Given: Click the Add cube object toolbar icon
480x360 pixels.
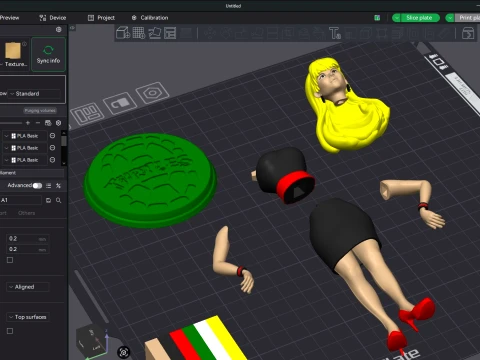Looking at the screenshot, I should coord(123,33).
